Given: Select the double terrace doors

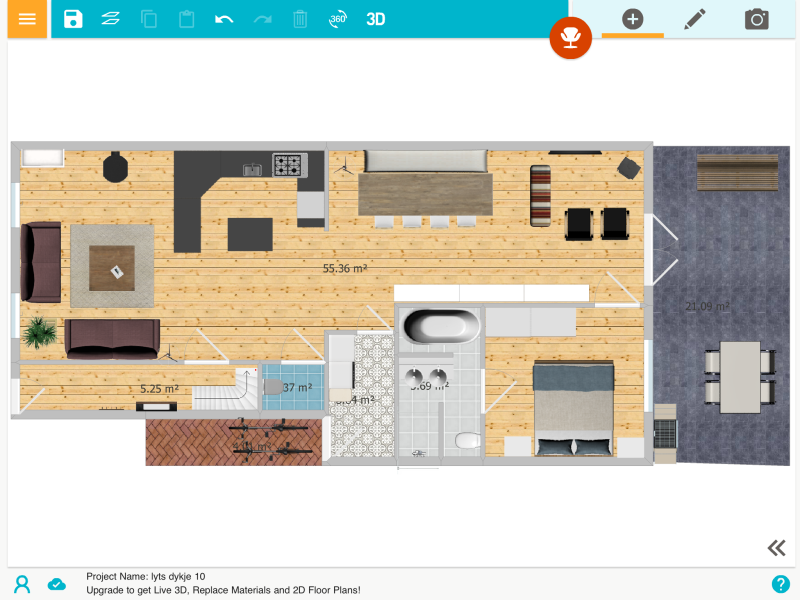Looking at the screenshot, I should (x=664, y=249).
